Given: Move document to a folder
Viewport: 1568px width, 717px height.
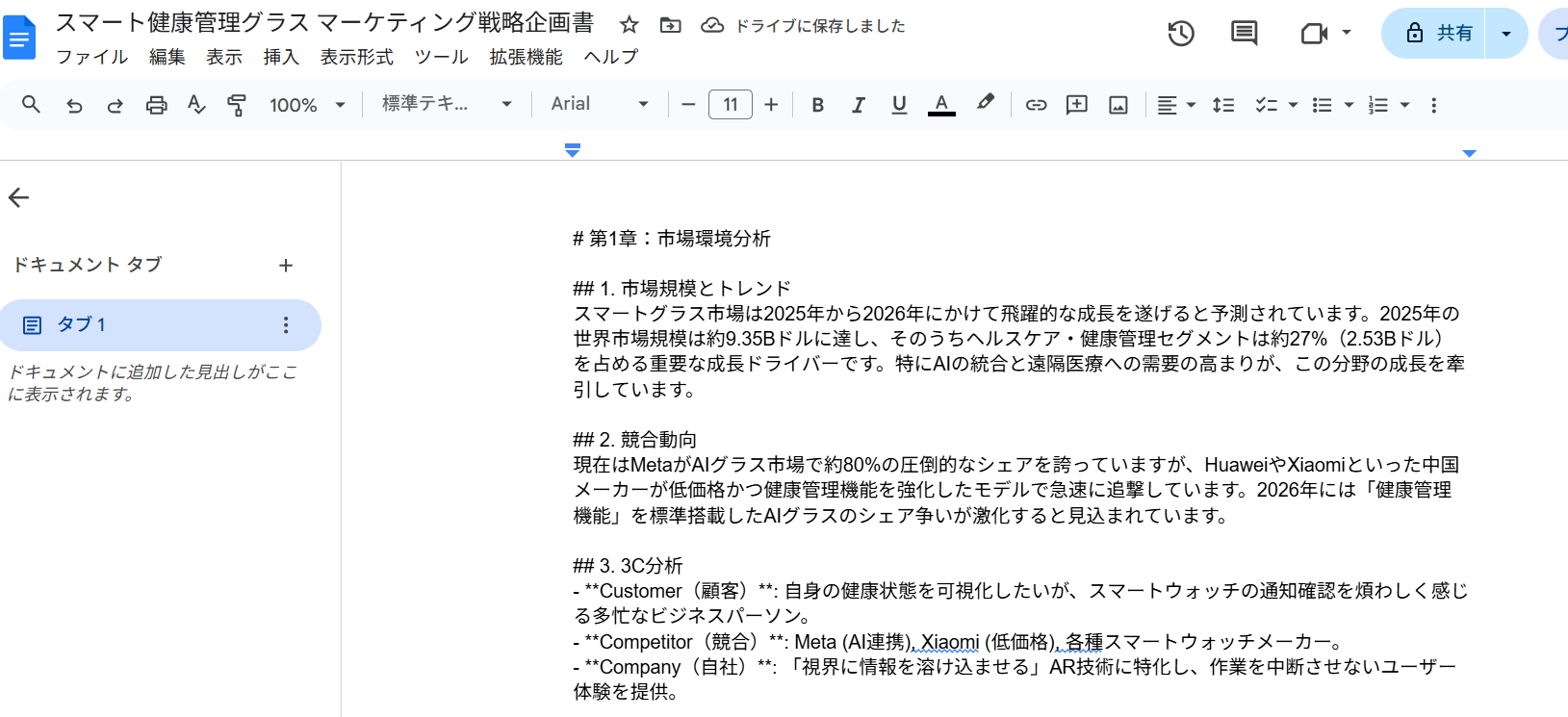Looking at the screenshot, I should (x=671, y=25).
